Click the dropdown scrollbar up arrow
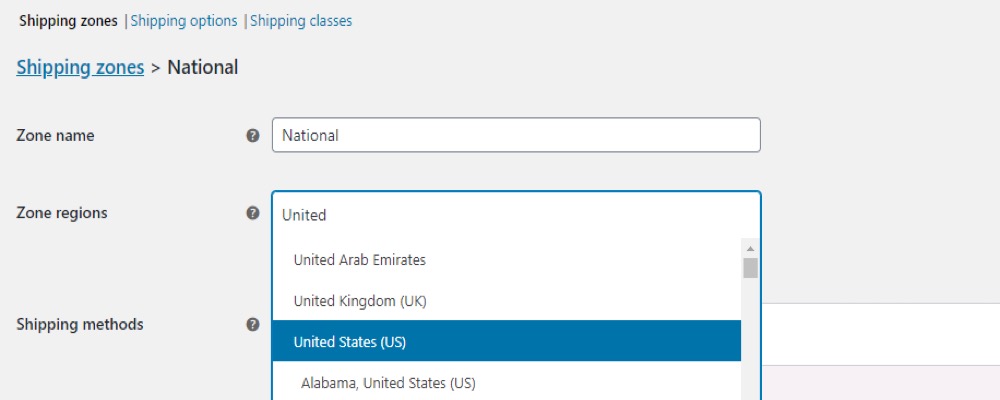Screen dimensions: 1000x400 tap(751, 249)
